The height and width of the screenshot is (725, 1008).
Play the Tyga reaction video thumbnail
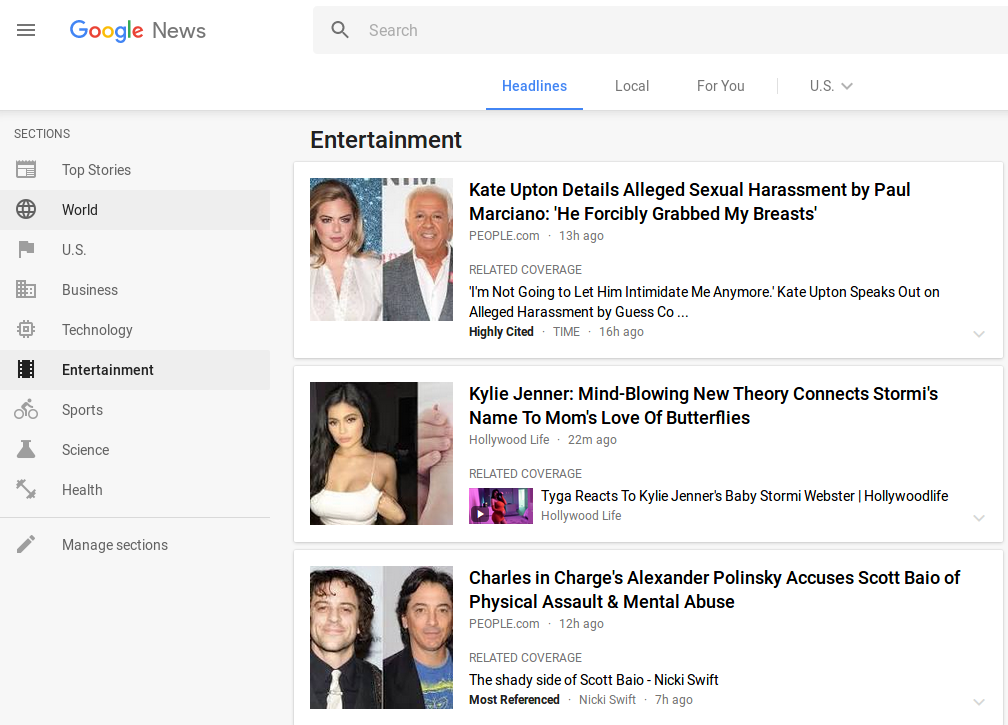pyautogui.click(x=501, y=506)
